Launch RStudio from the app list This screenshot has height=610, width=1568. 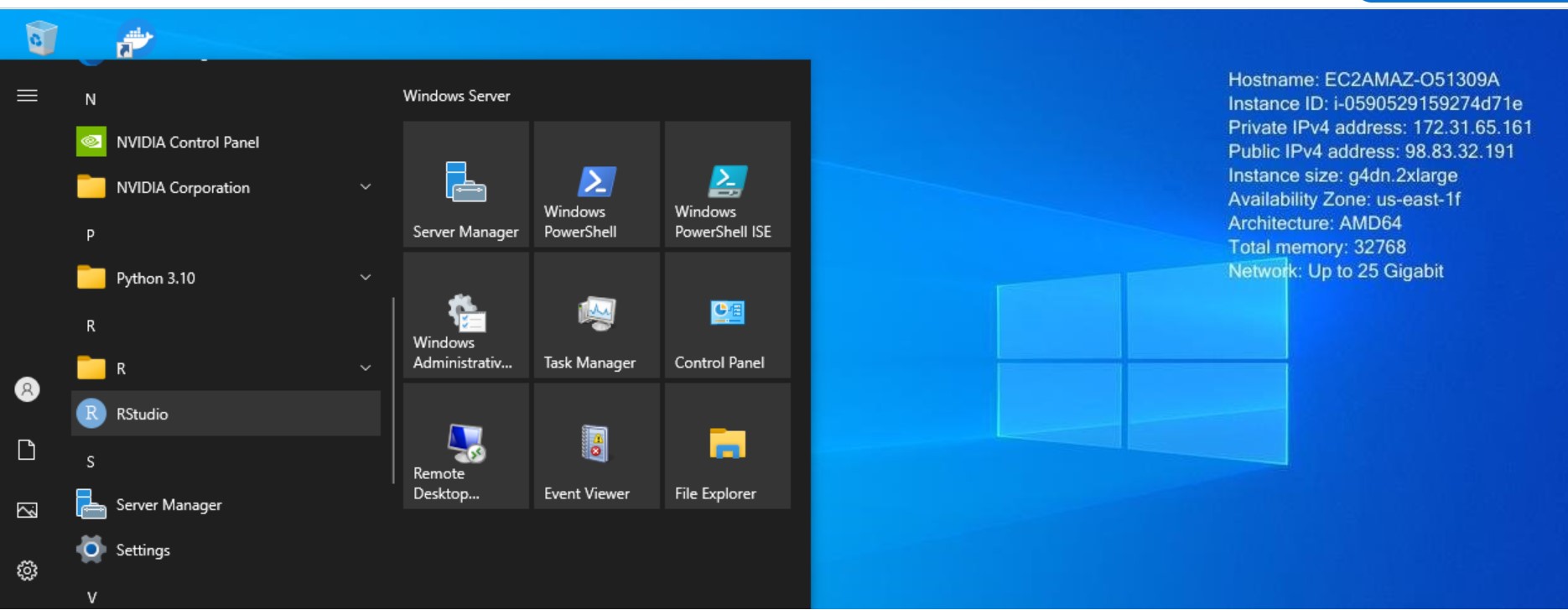click(226, 414)
